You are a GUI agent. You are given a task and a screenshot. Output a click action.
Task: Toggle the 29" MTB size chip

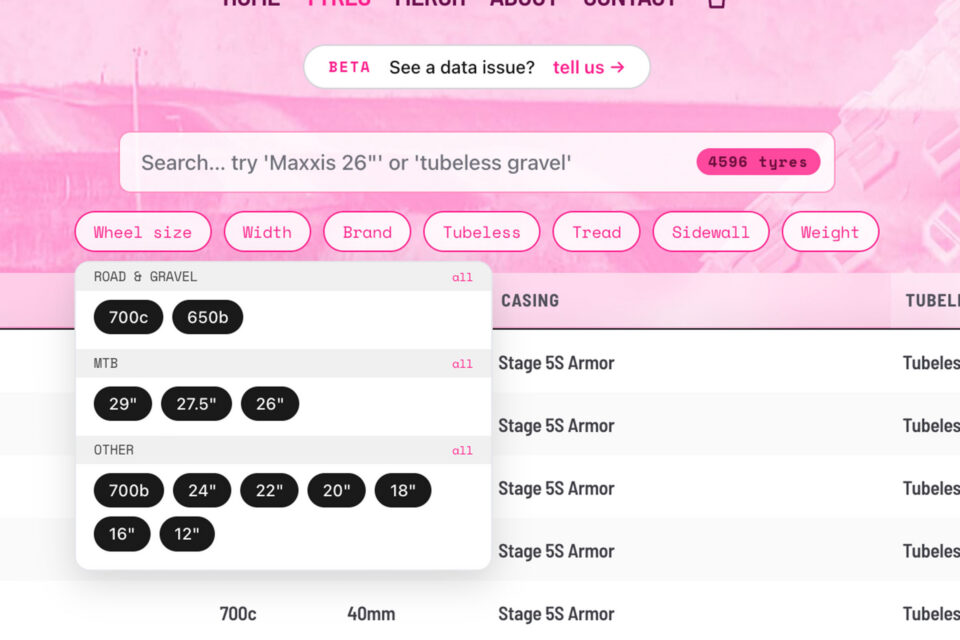coord(122,404)
